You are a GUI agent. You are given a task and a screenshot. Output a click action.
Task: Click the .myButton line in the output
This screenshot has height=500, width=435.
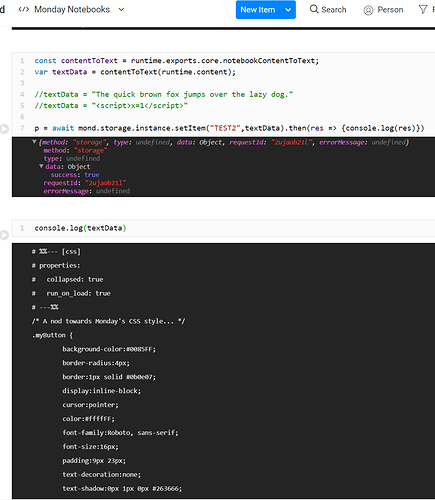(x=52, y=335)
